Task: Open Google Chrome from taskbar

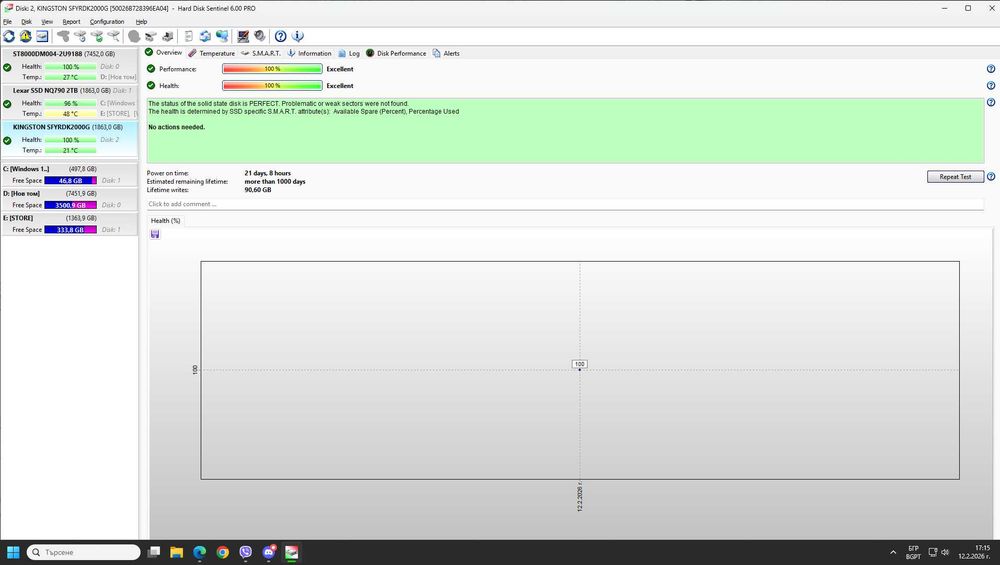Action: tap(223, 552)
